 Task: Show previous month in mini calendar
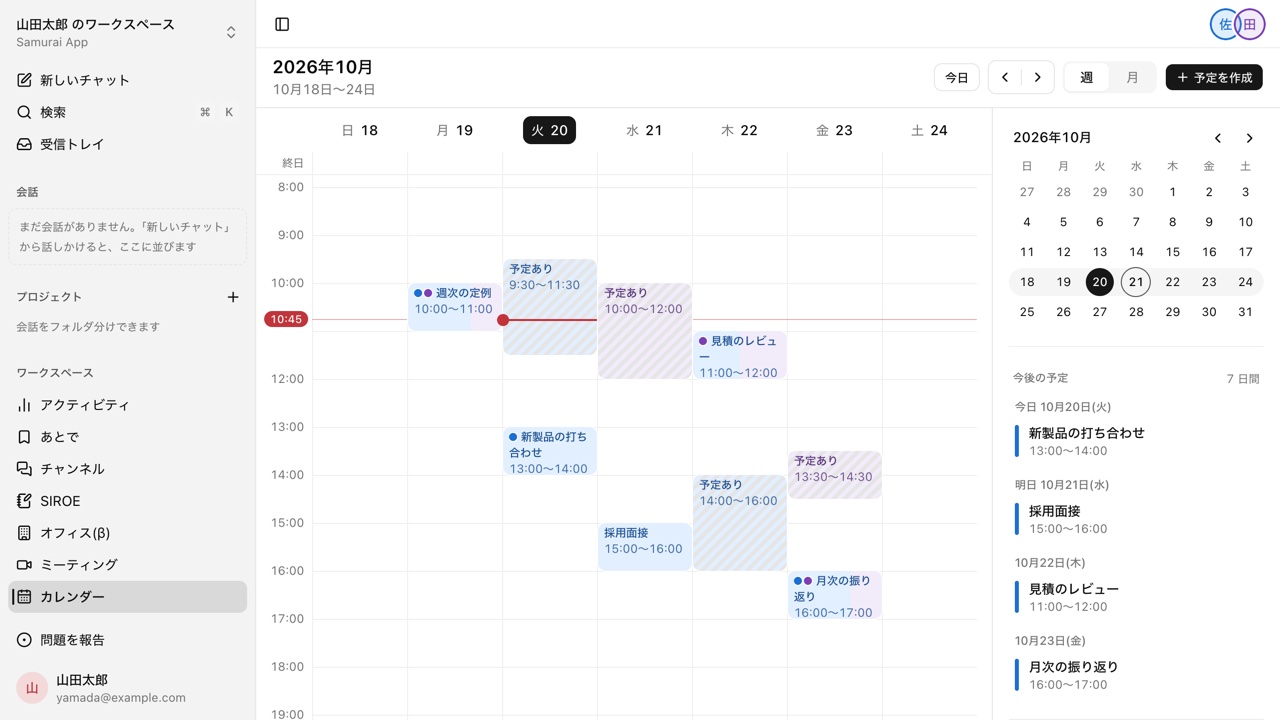(x=1218, y=138)
